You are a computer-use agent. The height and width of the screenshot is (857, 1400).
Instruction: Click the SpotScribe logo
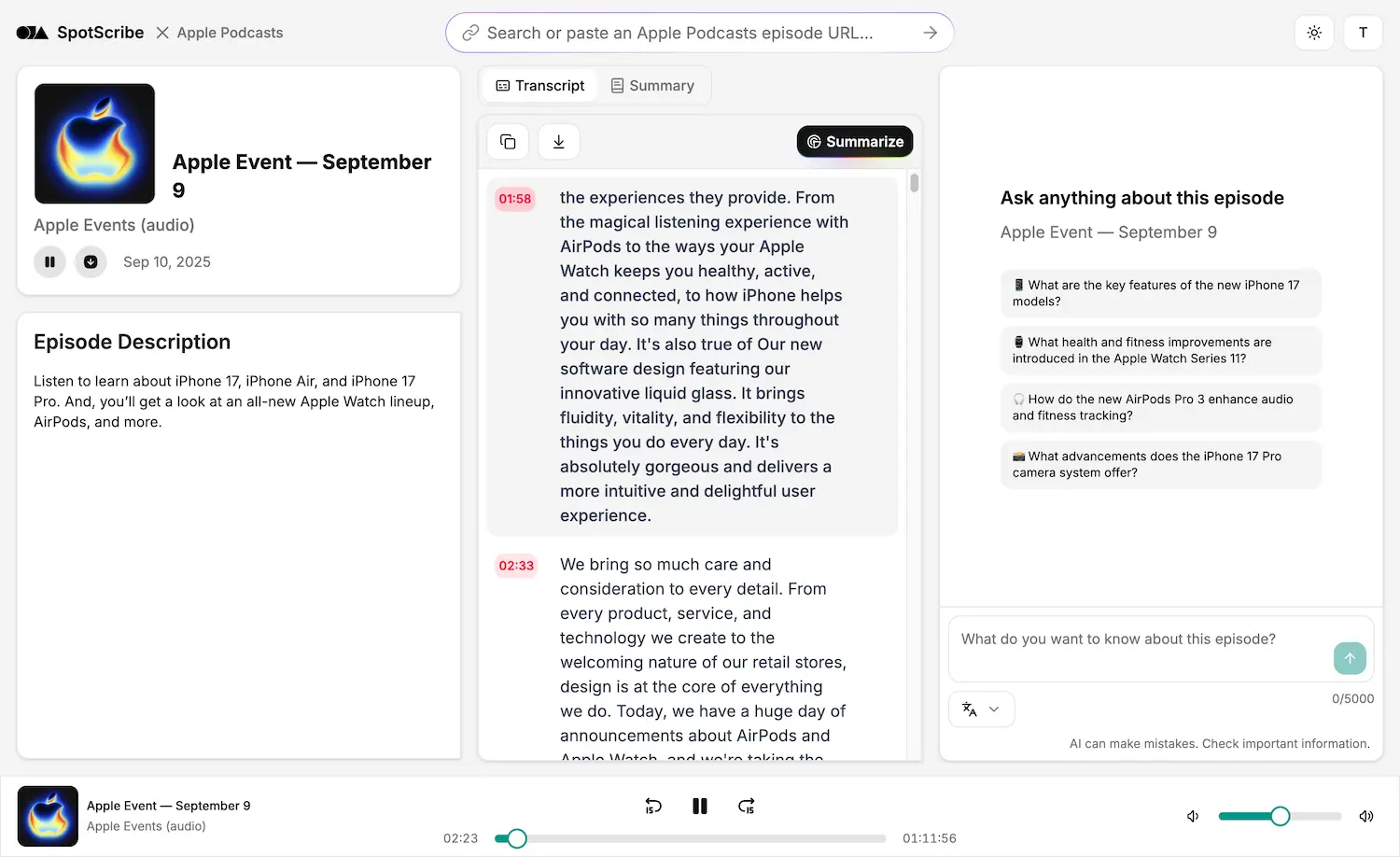pos(79,32)
